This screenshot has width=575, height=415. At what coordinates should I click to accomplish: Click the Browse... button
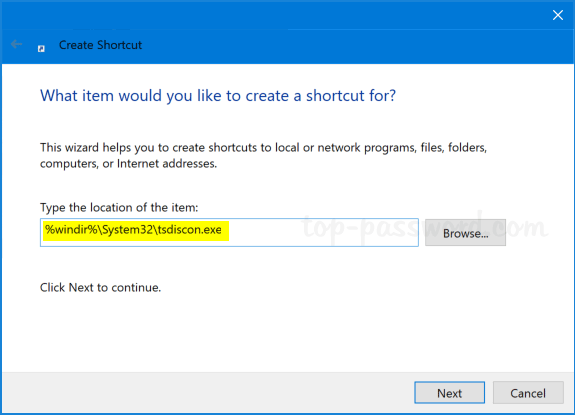[x=465, y=233]
